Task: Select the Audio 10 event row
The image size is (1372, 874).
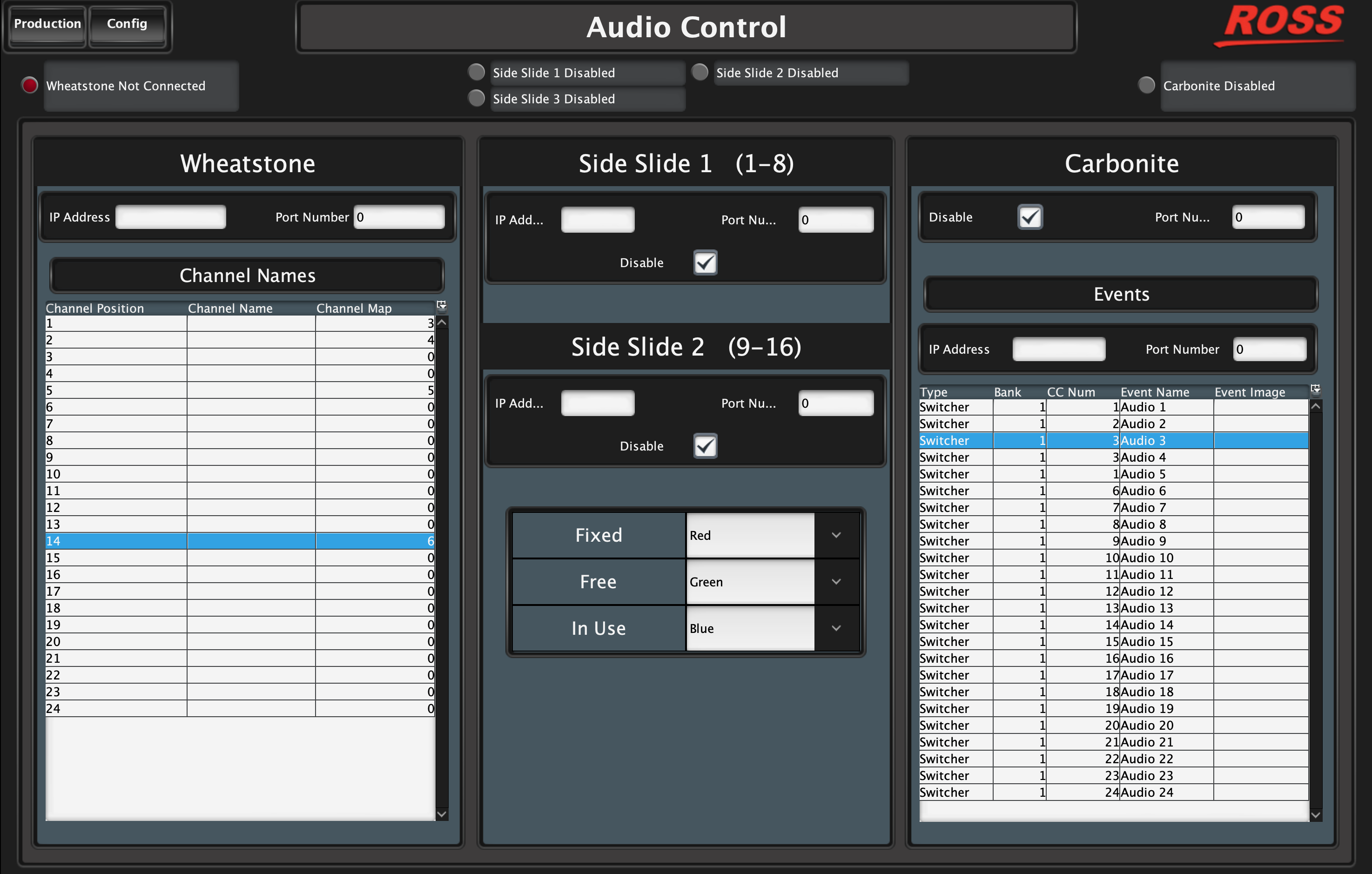Action: [1146, 558]
